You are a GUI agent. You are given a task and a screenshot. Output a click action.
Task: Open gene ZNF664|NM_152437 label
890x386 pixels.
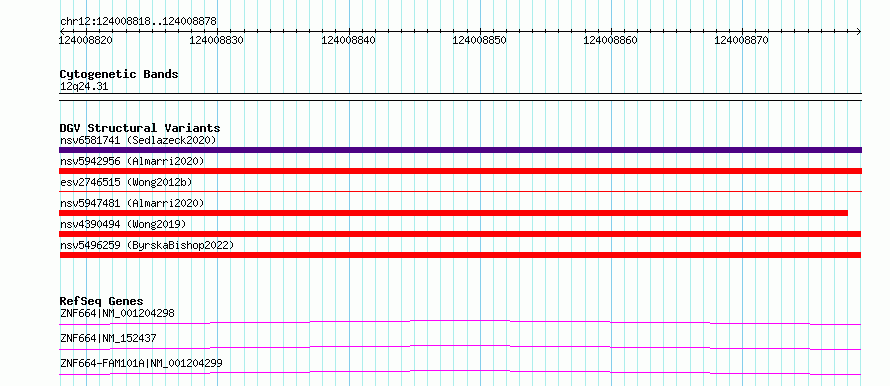click(108, 338)
